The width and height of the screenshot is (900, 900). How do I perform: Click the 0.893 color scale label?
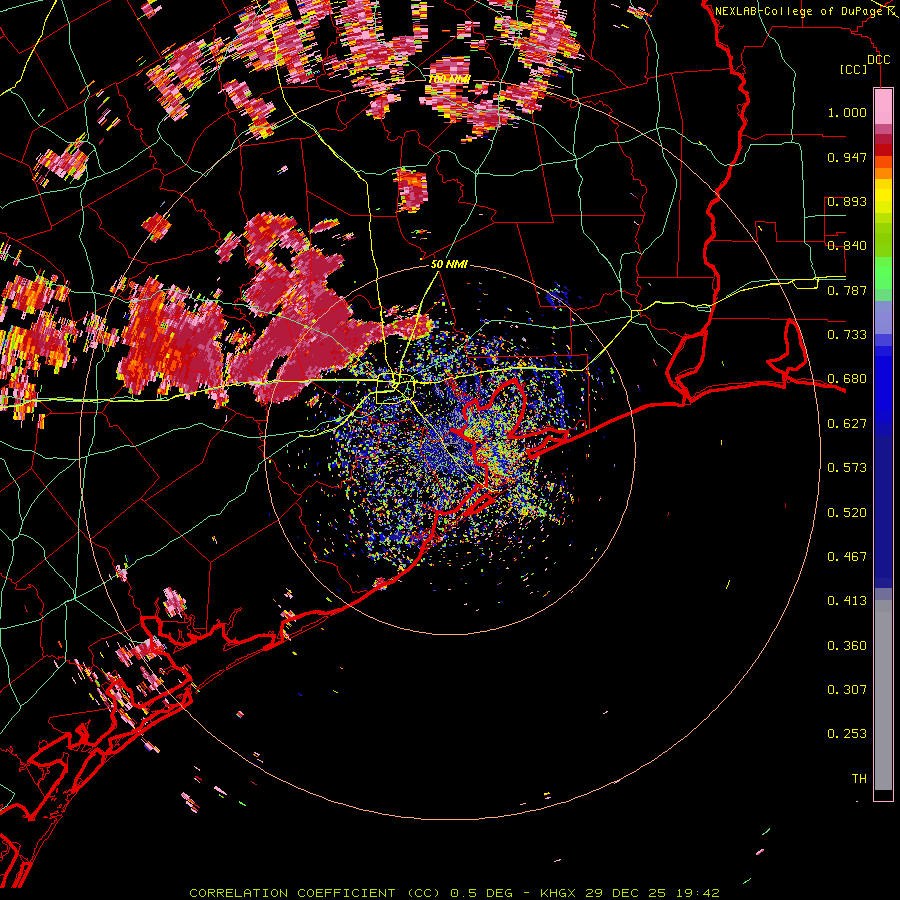[x=847, y=201]
